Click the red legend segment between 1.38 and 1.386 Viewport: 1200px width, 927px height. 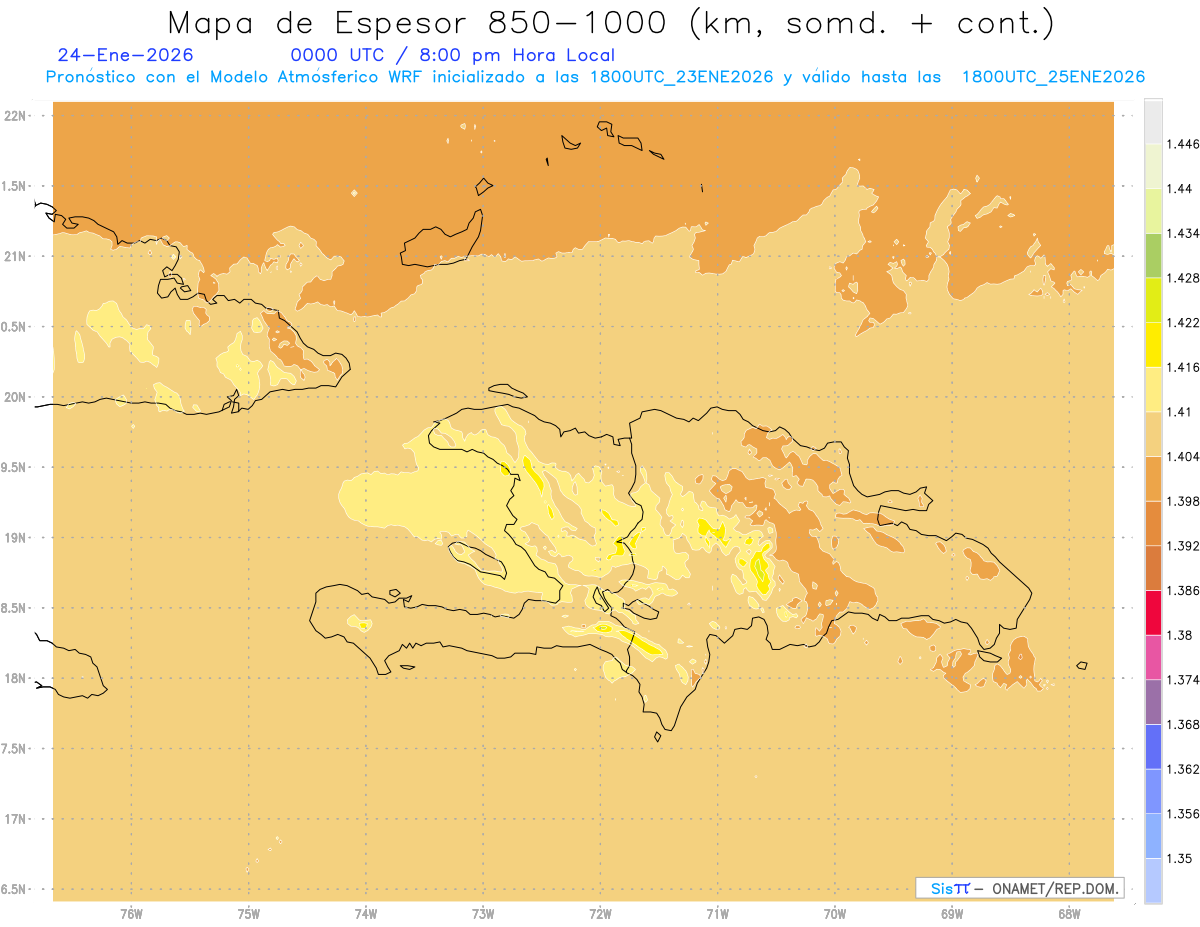[x=1153, y=612]
